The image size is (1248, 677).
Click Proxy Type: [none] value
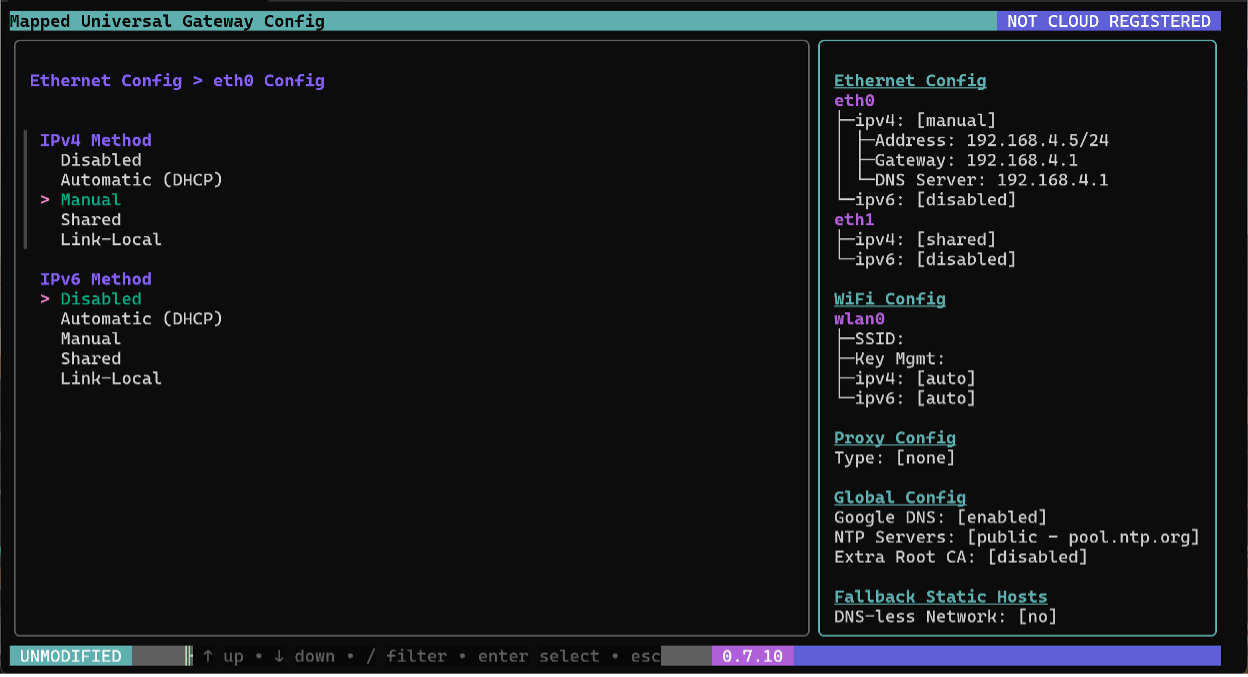(x=895, y=458)
